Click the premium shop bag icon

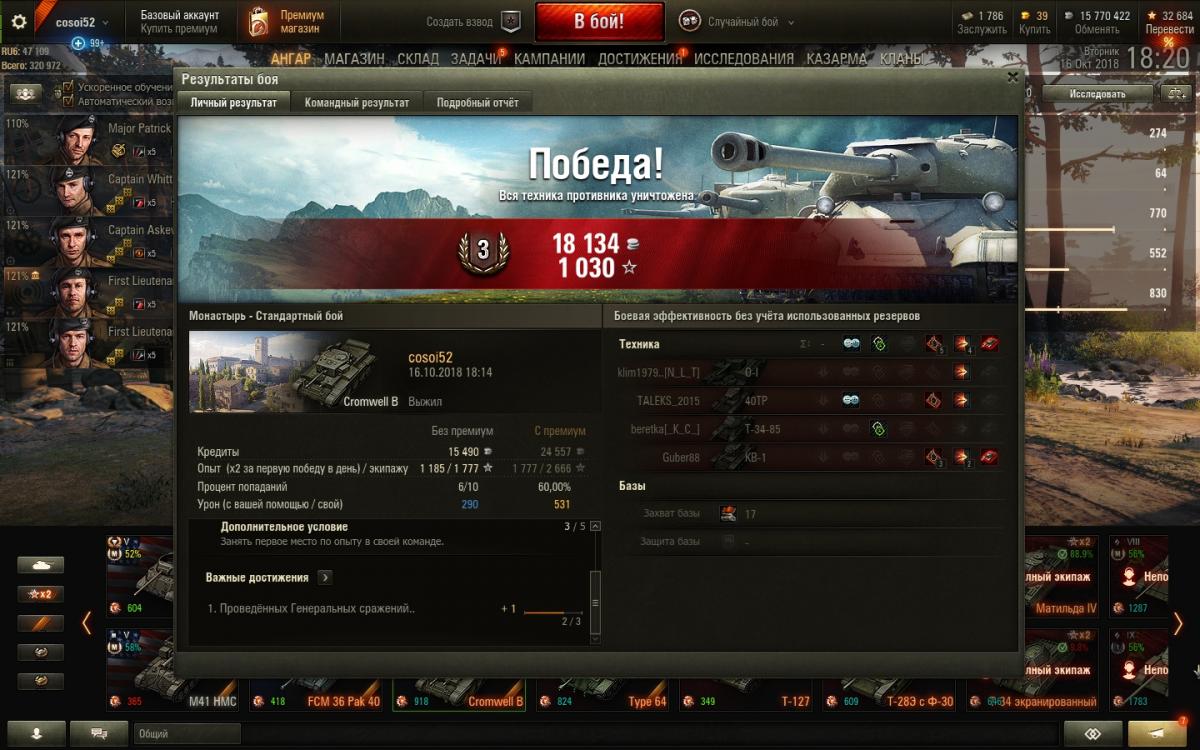[x=258, y=21]
